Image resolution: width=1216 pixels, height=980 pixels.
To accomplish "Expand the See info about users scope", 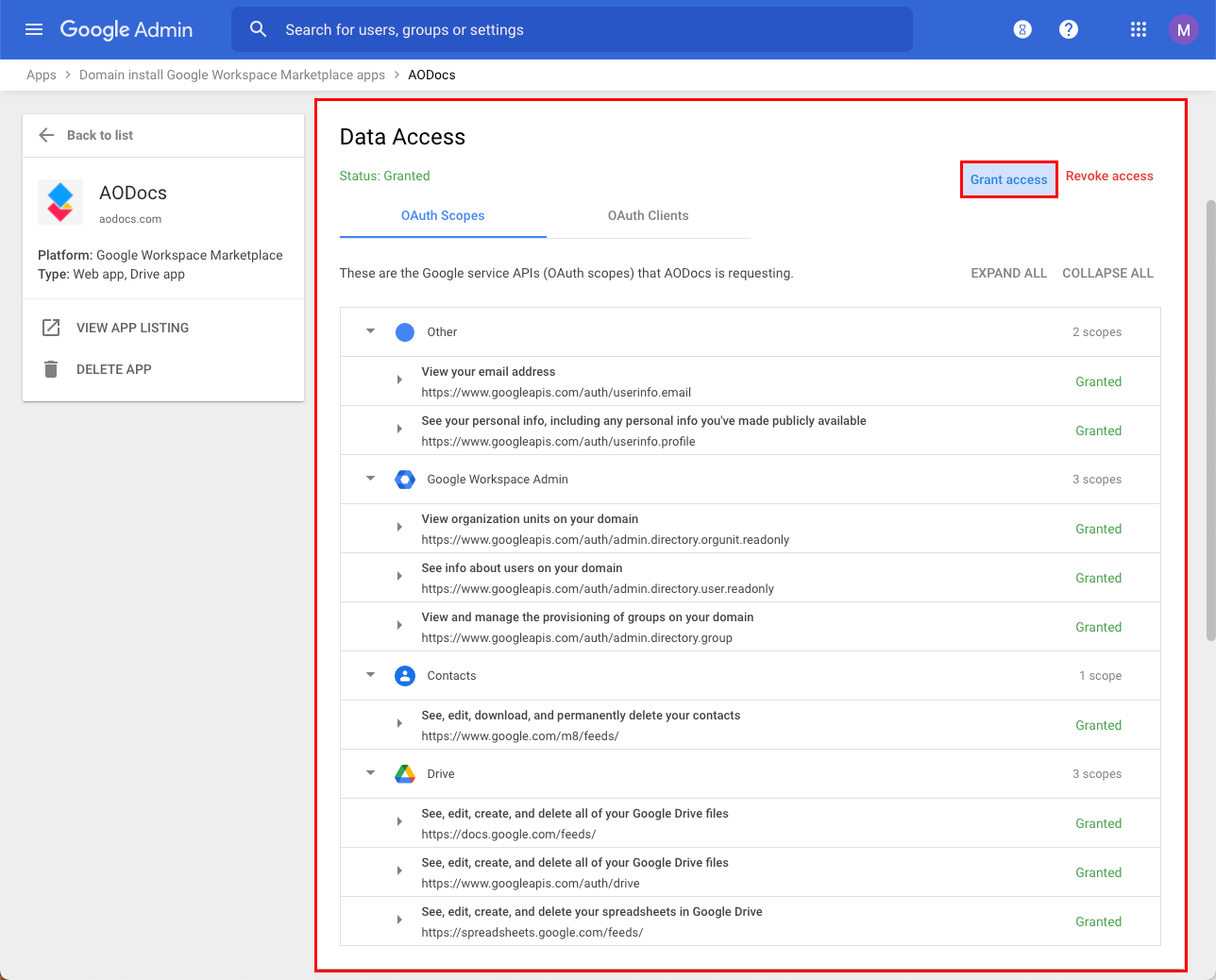I will click(x=399, y=576).
